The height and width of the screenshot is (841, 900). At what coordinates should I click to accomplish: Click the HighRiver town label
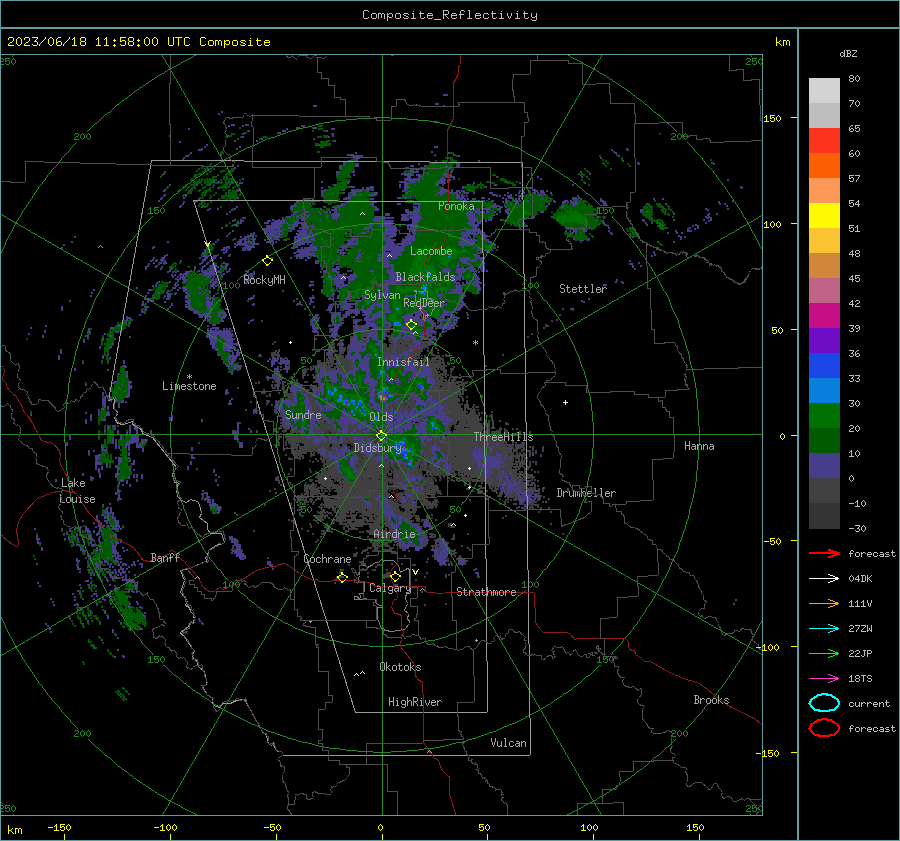tap(415, 702)
